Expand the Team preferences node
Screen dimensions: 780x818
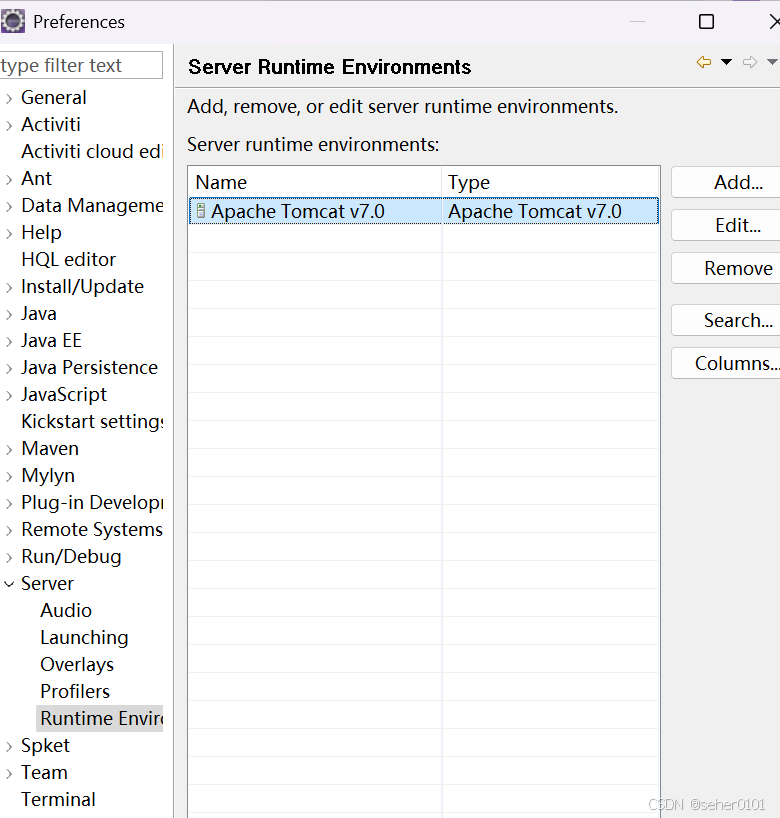click(x=9, y=774)
